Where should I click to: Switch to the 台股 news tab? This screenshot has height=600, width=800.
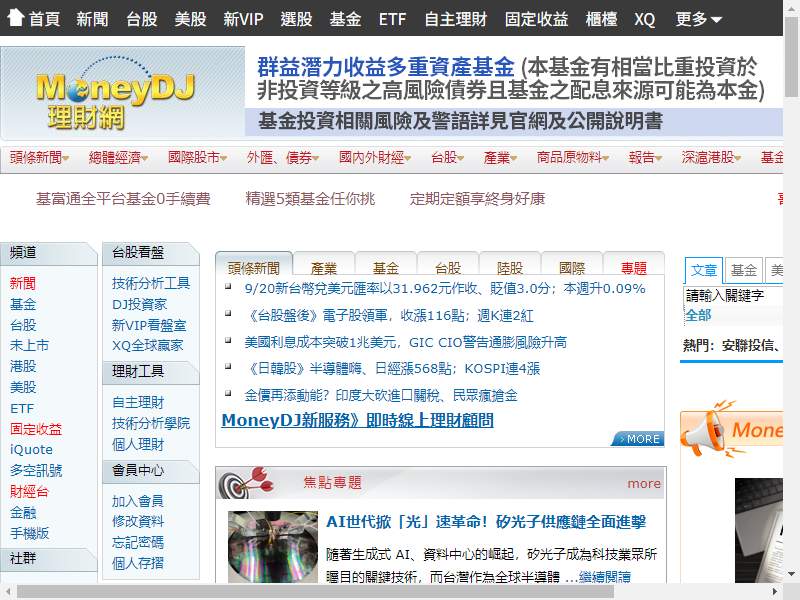click(x=448, y=265)
